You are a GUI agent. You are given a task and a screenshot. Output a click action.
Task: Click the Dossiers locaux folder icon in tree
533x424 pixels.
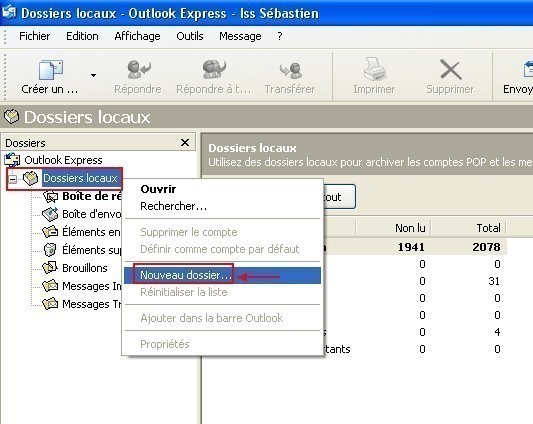click(x=31, y=178)
